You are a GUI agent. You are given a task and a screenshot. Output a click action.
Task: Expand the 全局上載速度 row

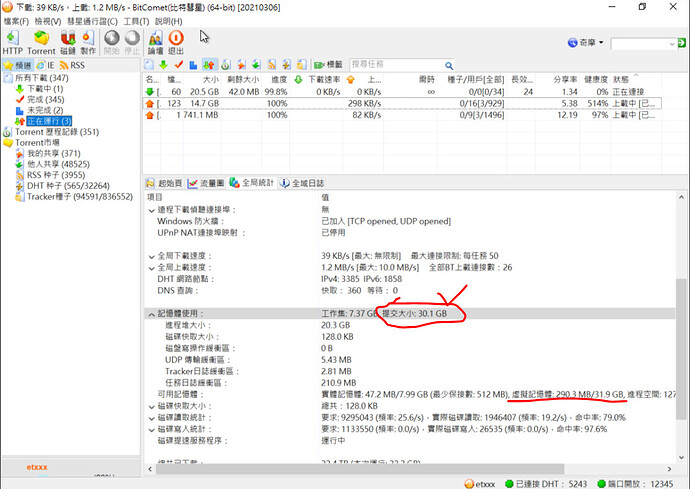coord(151,268)
